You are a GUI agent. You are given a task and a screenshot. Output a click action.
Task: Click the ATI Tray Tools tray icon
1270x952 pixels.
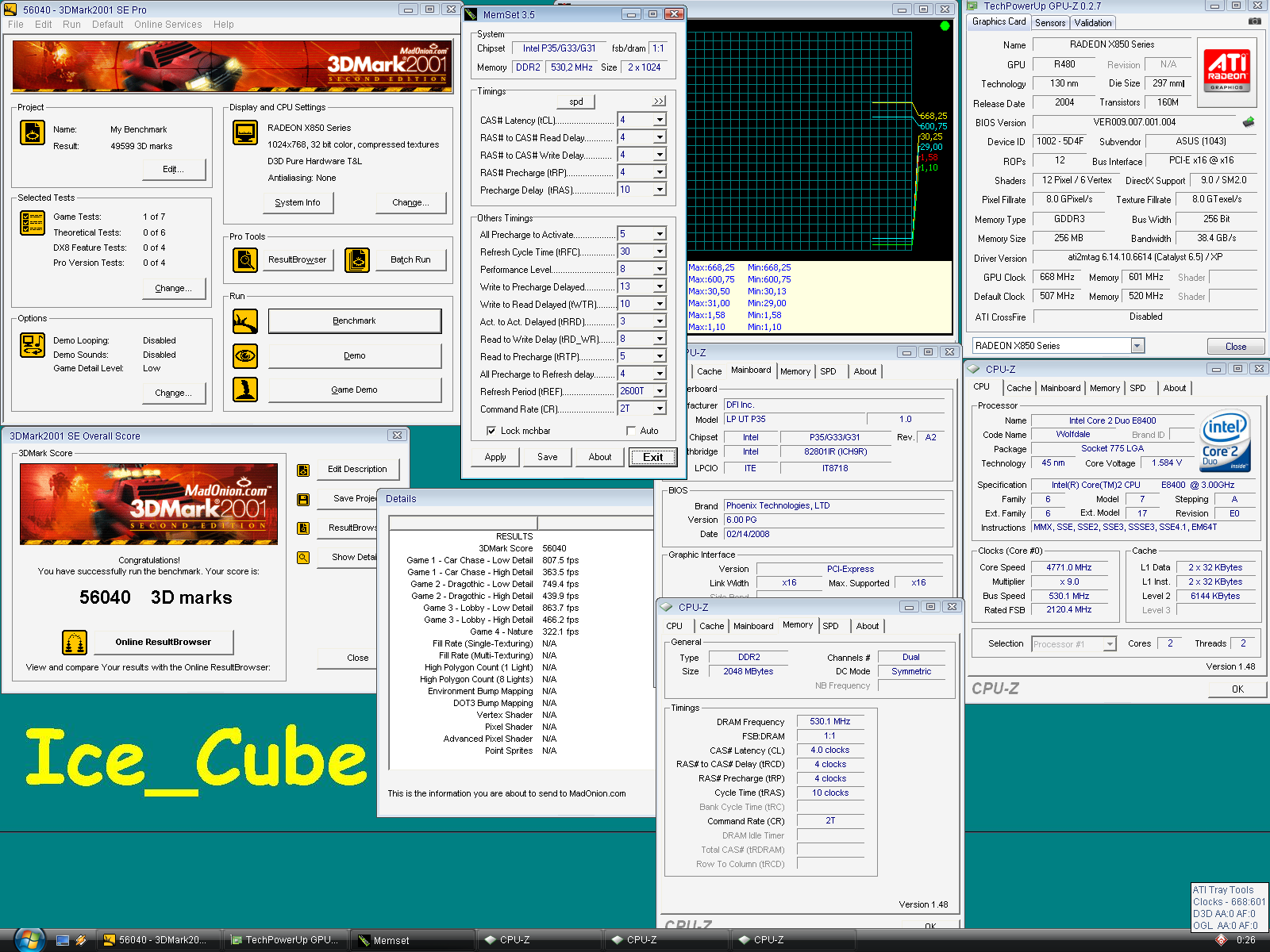coord(1222,940)
